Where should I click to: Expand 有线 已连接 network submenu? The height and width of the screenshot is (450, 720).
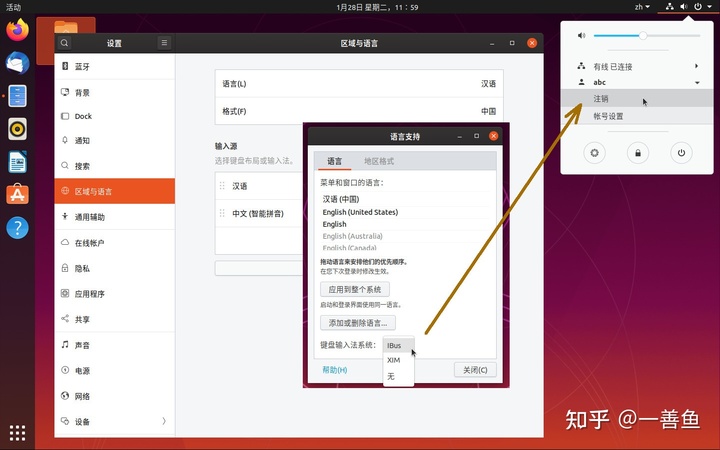637,67
